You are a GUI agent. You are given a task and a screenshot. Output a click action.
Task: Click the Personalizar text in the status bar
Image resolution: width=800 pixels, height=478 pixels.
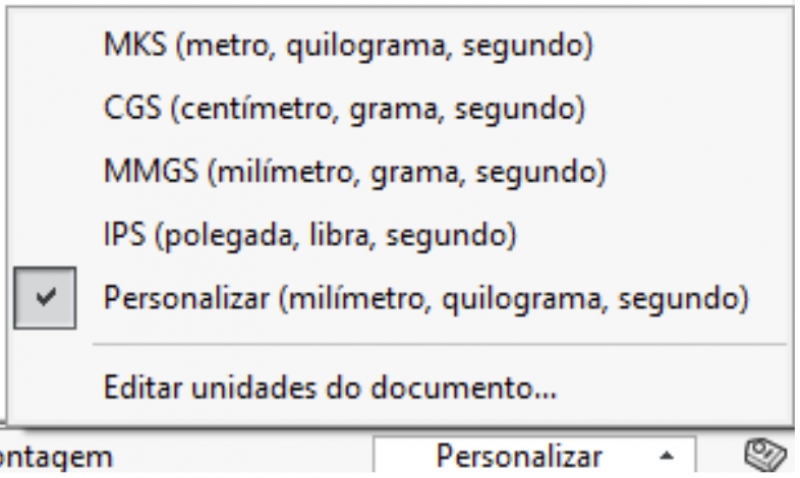point(519,456)
